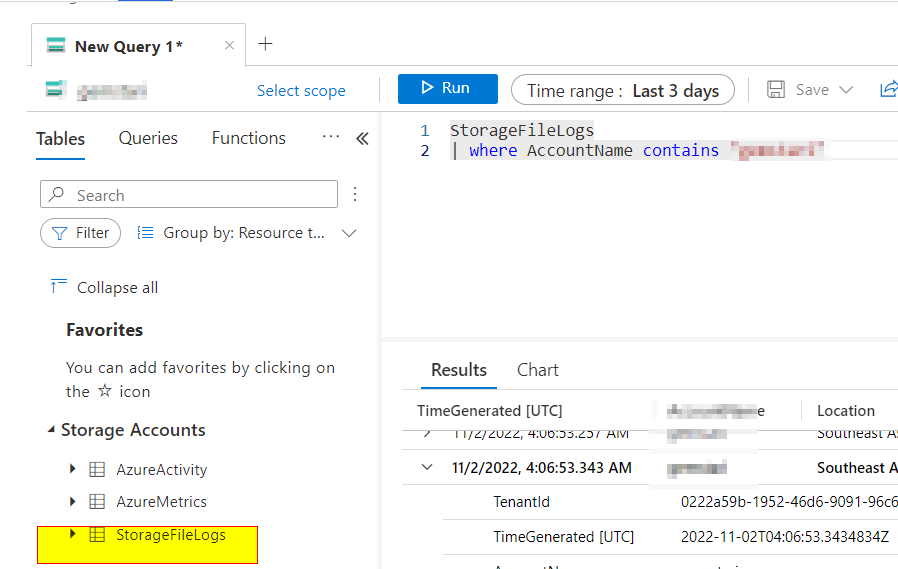
Task: Switch to the Functions tab
Action: pos(249,138)
